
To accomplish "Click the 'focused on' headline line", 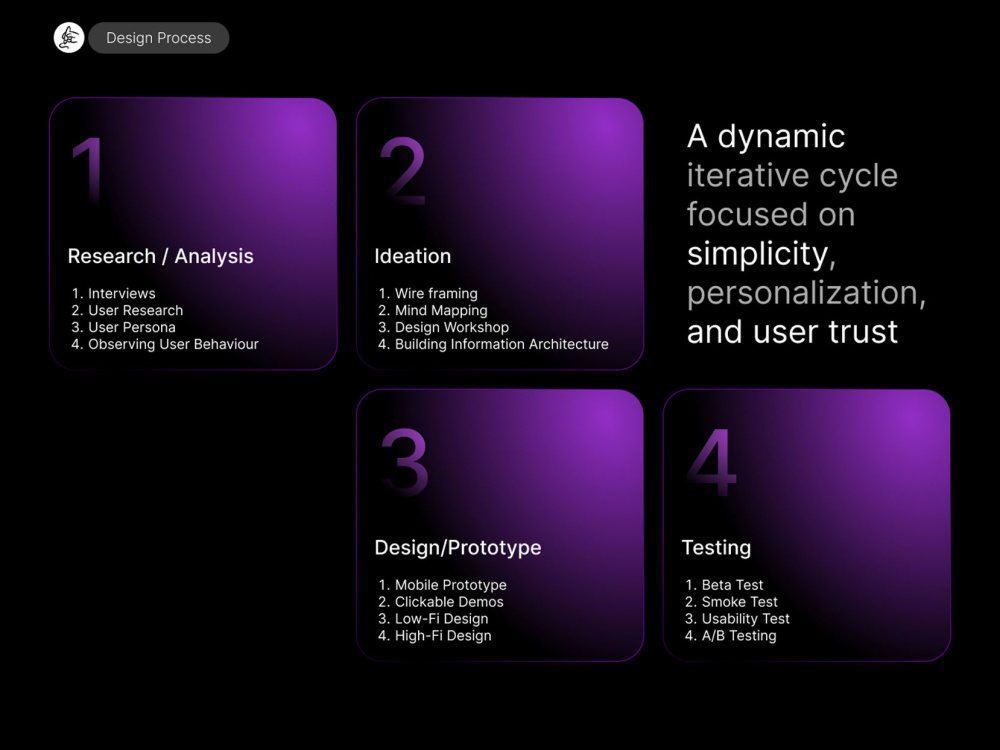I will tap(770, 214).
